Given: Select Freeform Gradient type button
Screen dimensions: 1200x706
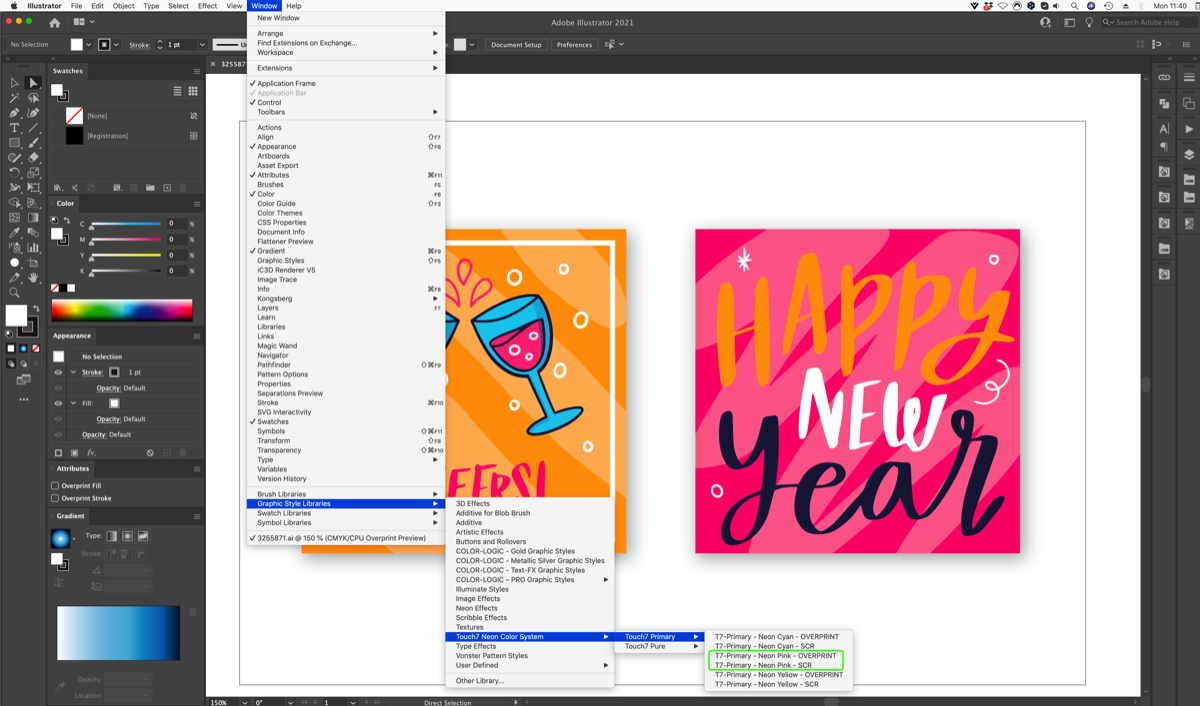Looking at the screenshot, I should pos(143,536).
